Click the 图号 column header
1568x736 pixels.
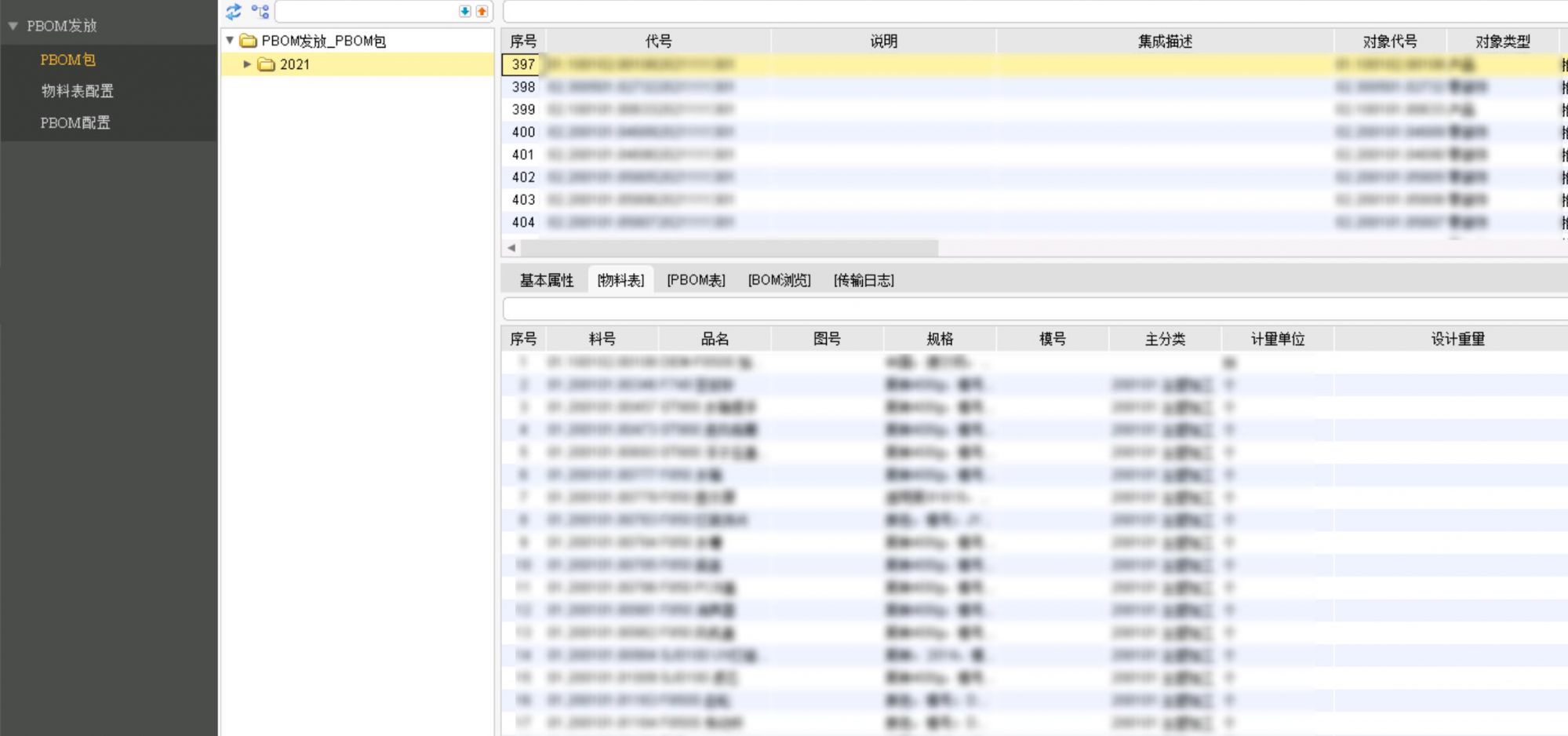coord(827,339)
